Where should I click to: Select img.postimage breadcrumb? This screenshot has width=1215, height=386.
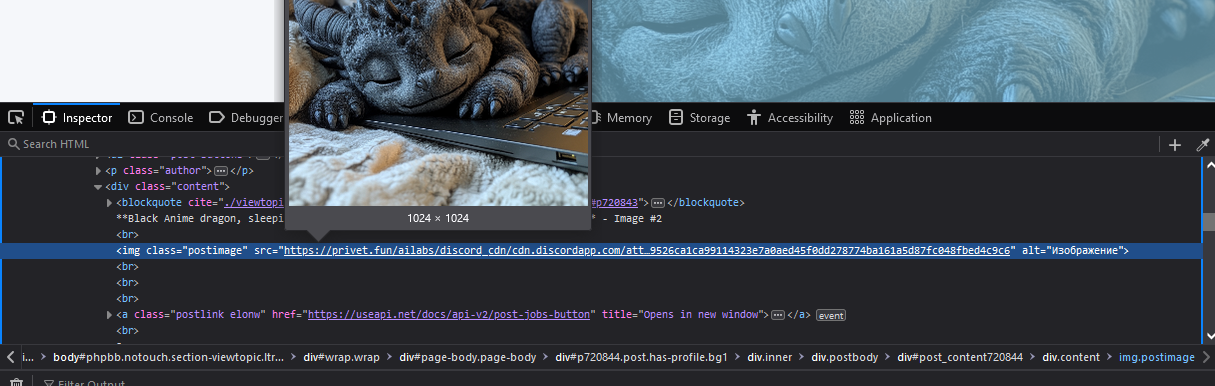coord(1156,357)
